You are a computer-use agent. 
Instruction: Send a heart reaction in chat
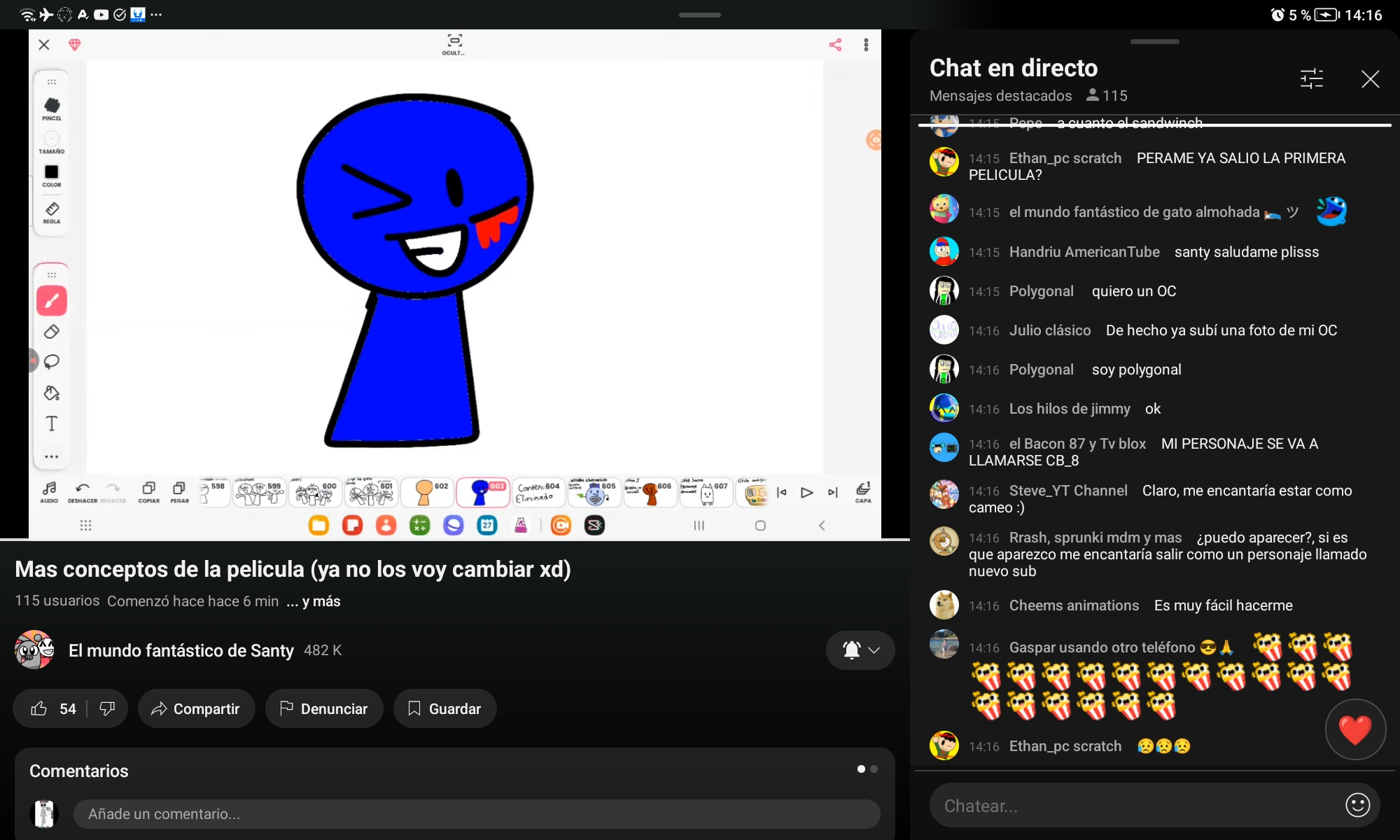tap(1354, 729)
